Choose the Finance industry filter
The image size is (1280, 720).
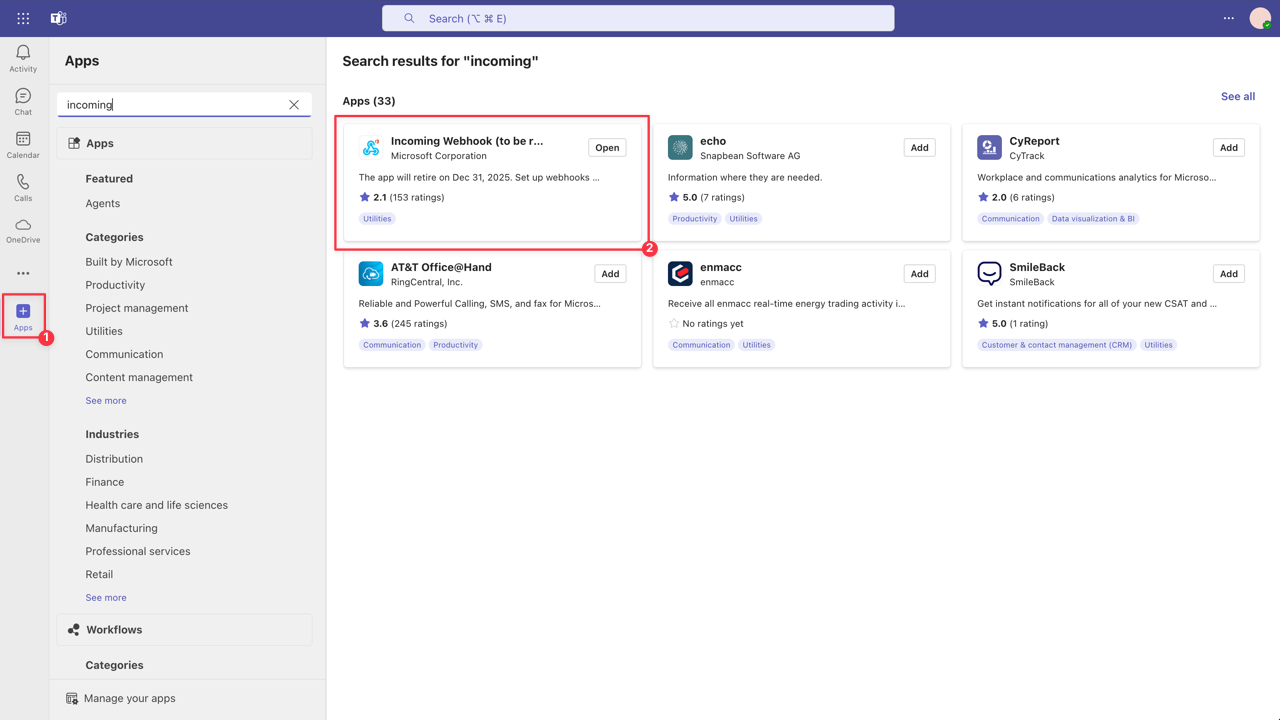(x=104, y=481)
